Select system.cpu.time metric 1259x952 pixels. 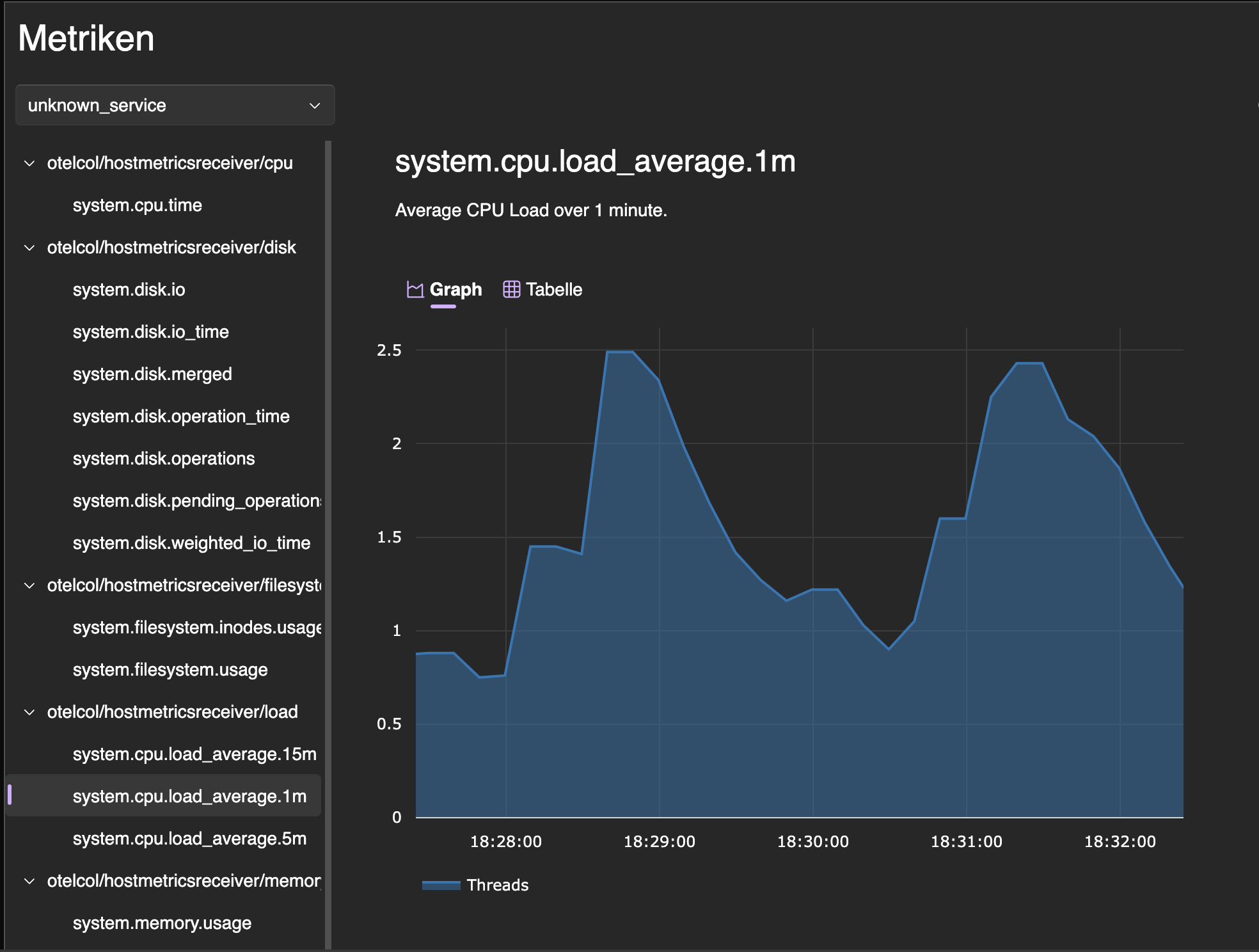point(137,205)
